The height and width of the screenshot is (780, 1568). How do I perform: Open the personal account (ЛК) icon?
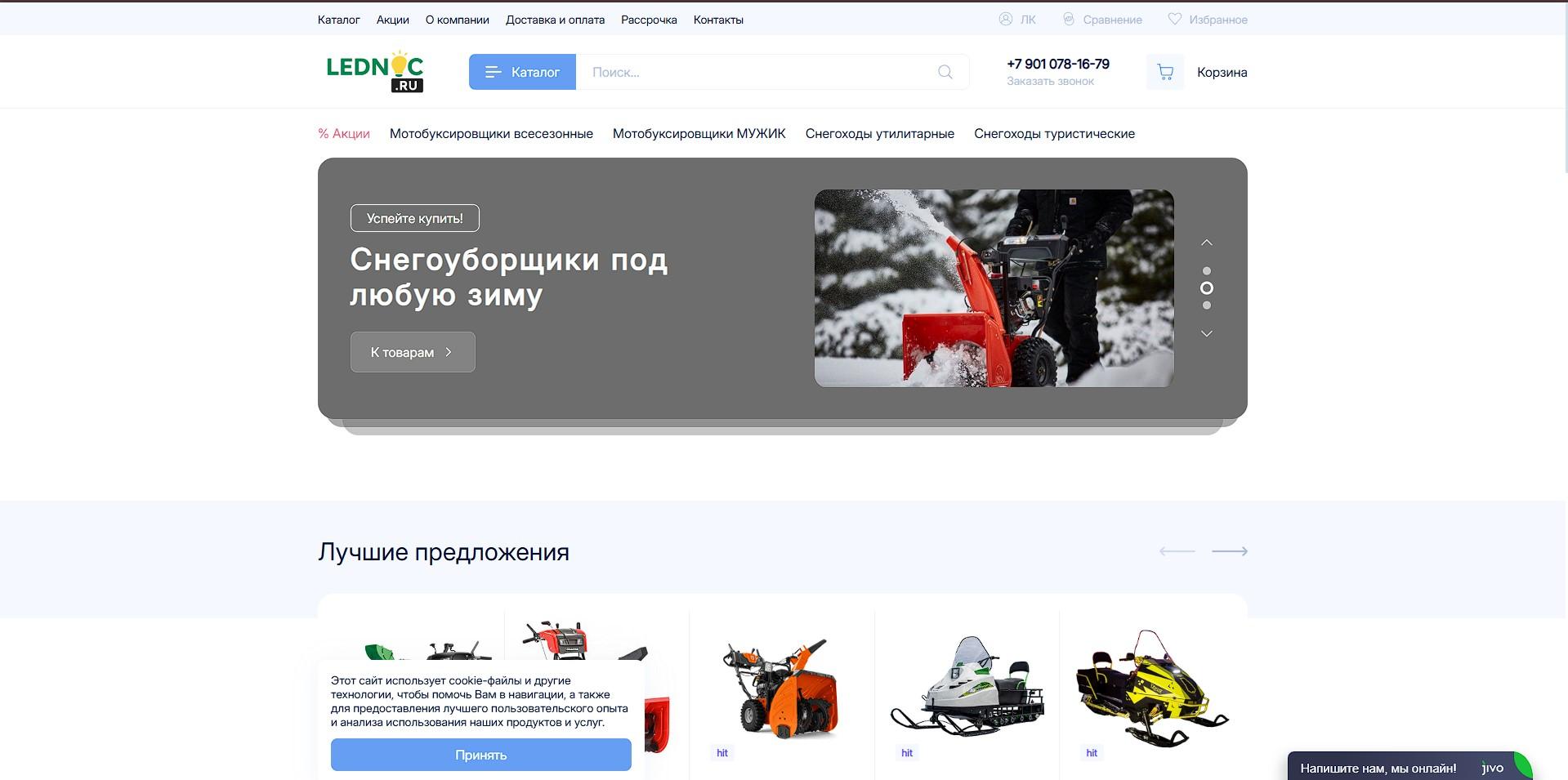1006,19
